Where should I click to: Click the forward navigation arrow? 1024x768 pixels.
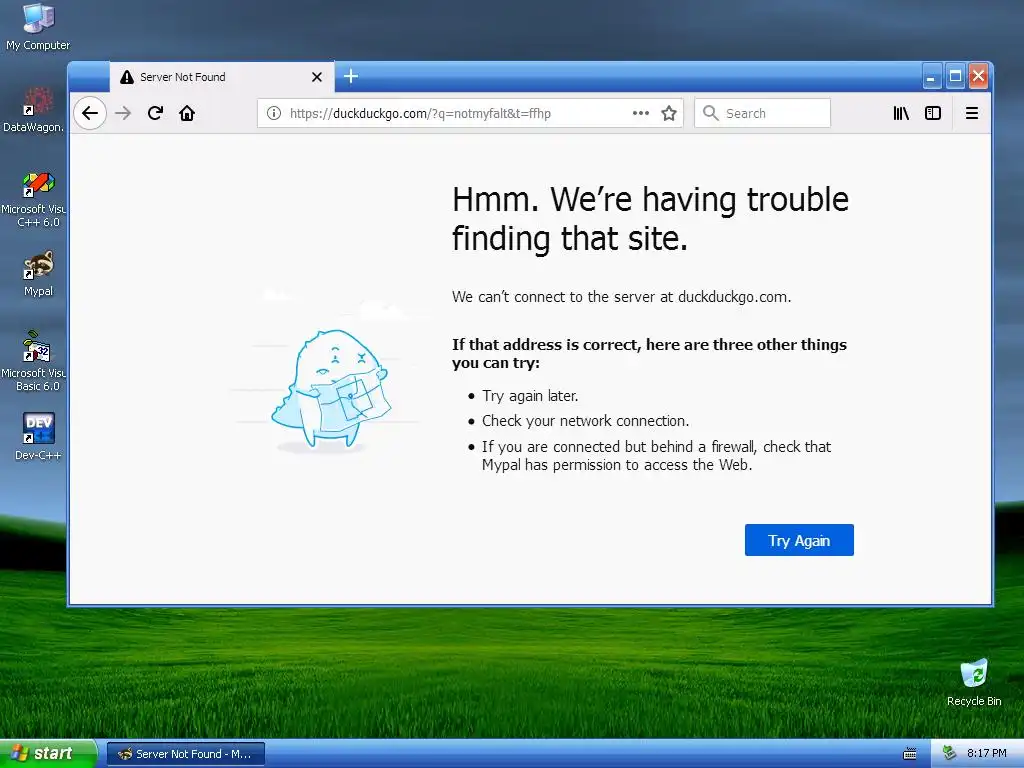coord(123,113)
